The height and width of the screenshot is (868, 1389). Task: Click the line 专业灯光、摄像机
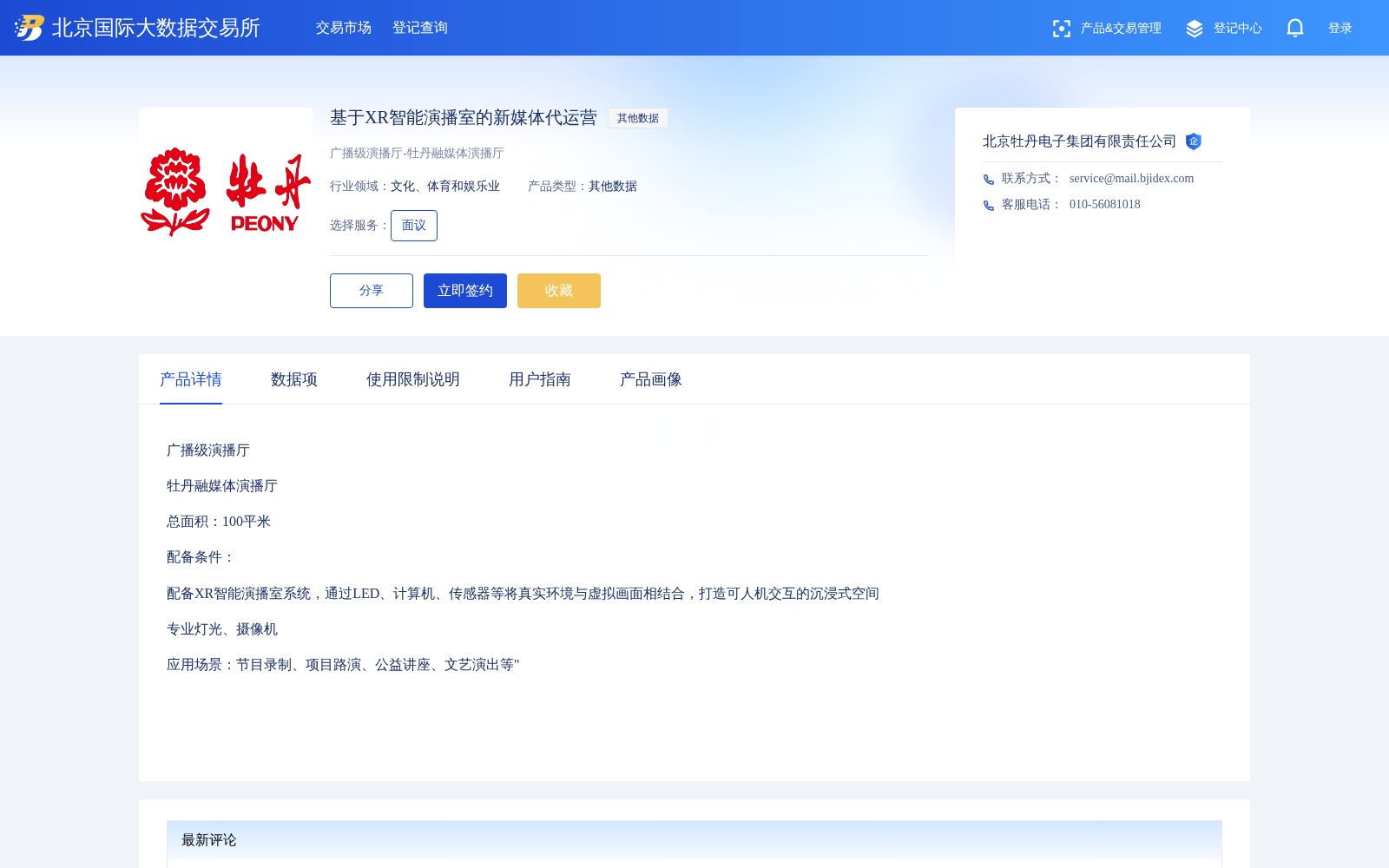pyautogui.click(x=222, y=629)
